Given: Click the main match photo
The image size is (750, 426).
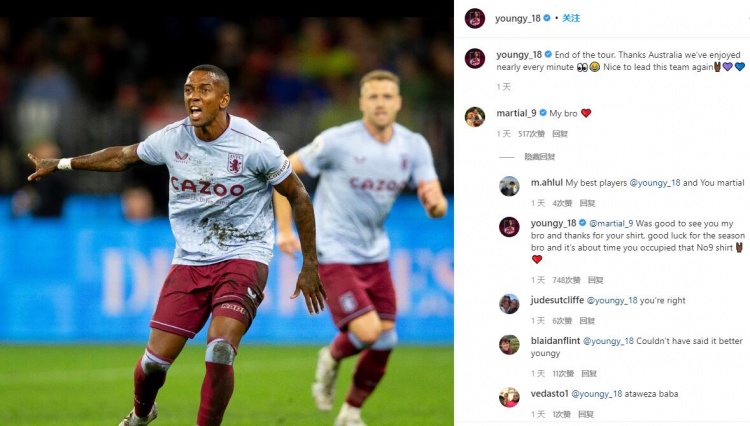Looking at the screenshot, I should pyautogui.click(x=227, y=221).
